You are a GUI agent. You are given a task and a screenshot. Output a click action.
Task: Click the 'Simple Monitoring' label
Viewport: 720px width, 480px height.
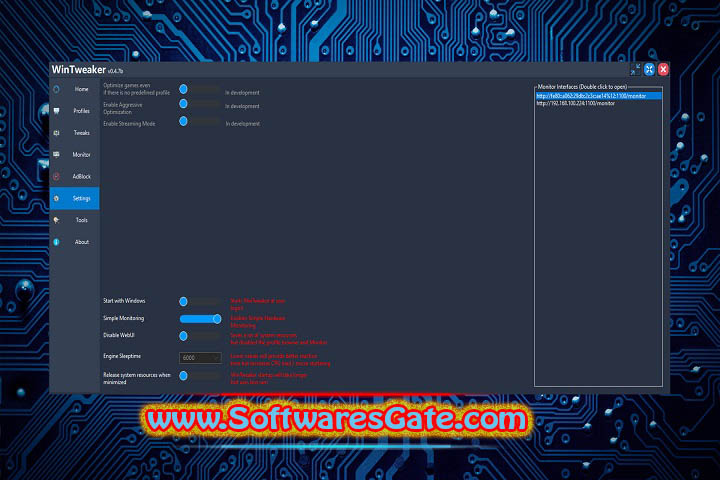coord(124,318)
